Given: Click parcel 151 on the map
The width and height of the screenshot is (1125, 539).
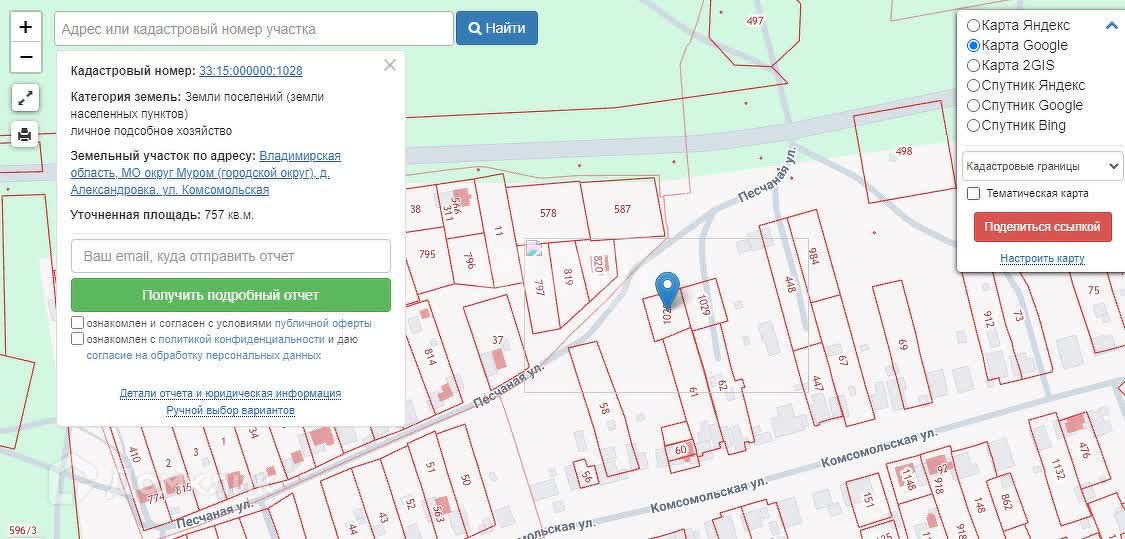Looking at the screenshot, I should click(x=867, y=500).
